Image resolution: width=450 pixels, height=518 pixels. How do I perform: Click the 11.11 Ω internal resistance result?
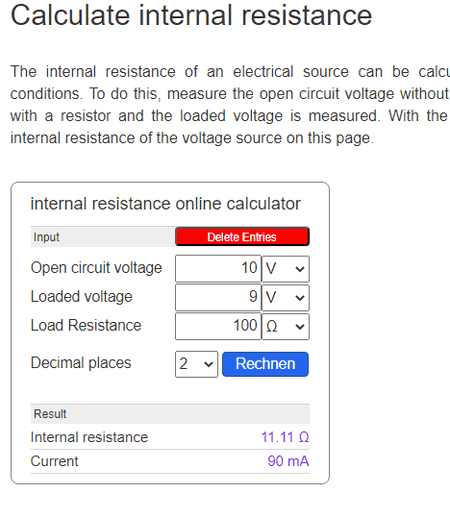pyautogui.click(x=285, y=437)
